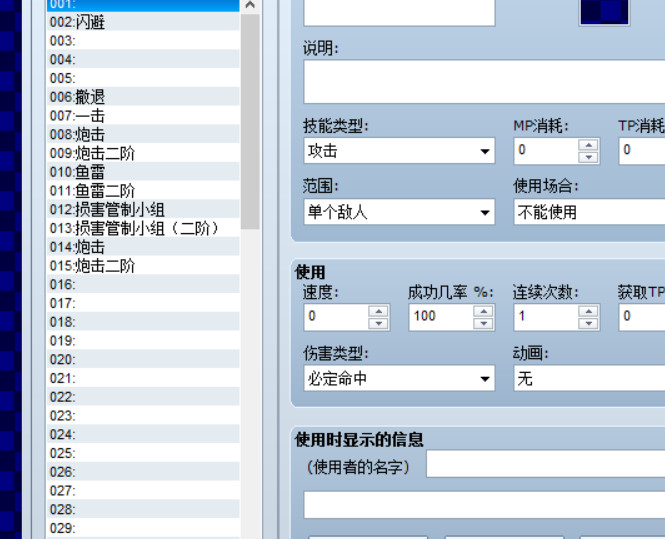Select empty skill slot 025

143,453
